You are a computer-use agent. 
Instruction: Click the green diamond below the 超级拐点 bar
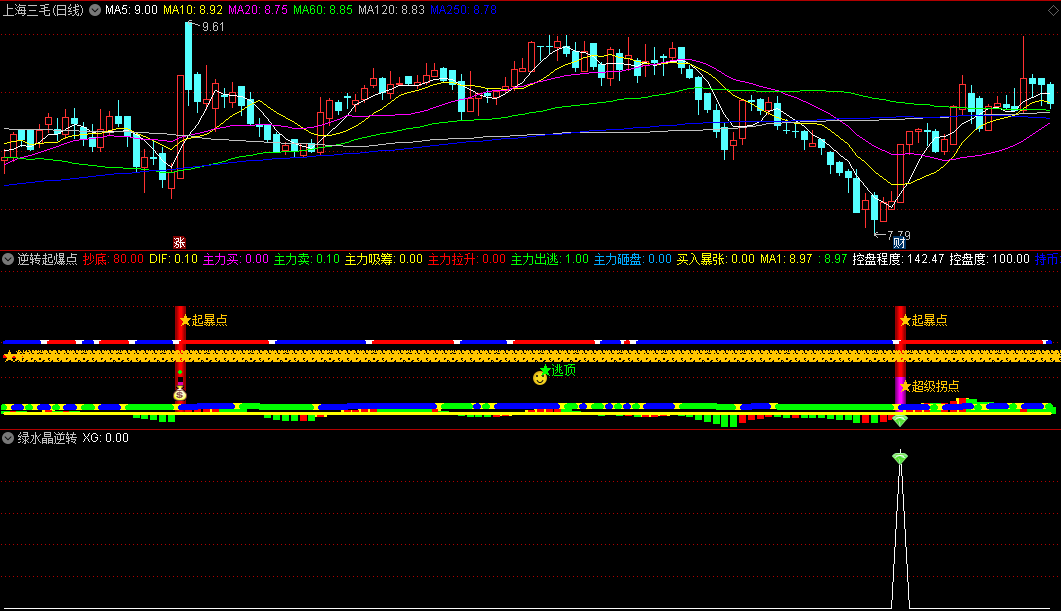899,420
